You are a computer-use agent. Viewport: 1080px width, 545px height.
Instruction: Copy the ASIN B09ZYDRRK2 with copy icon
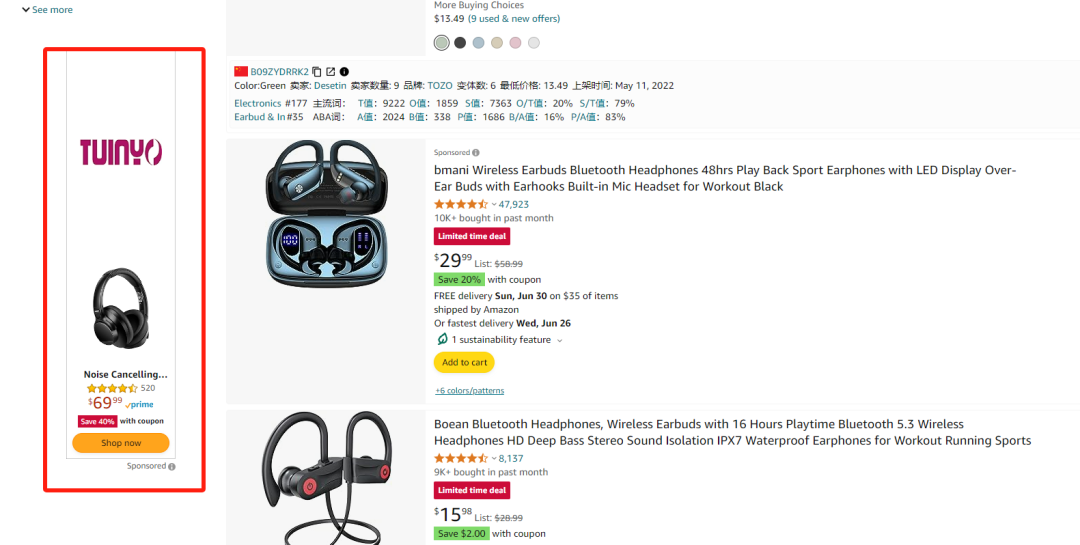[317, 72]
